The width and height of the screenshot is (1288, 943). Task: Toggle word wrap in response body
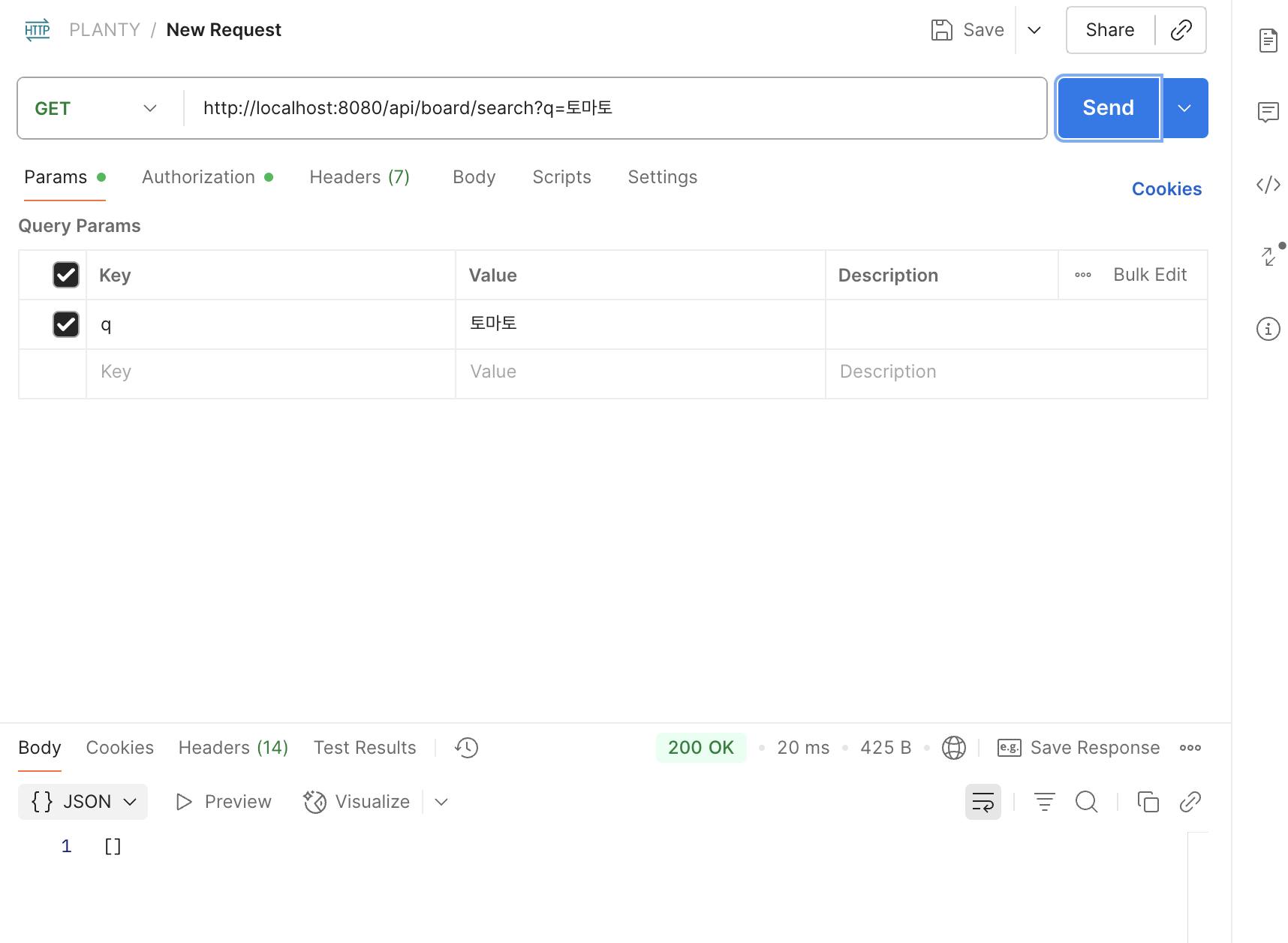point(983,802)
